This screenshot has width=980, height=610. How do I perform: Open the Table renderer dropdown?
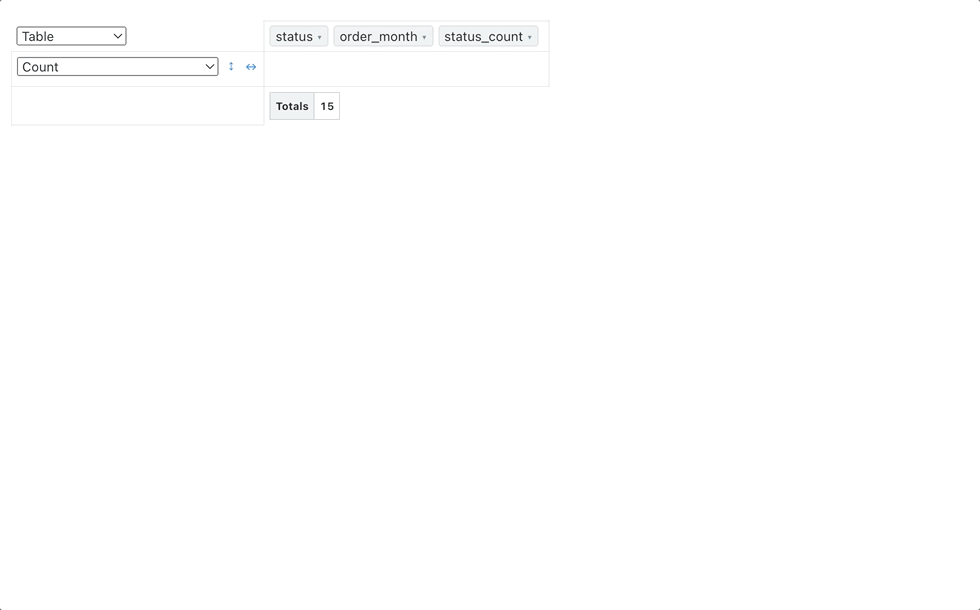tap(71, 36)
